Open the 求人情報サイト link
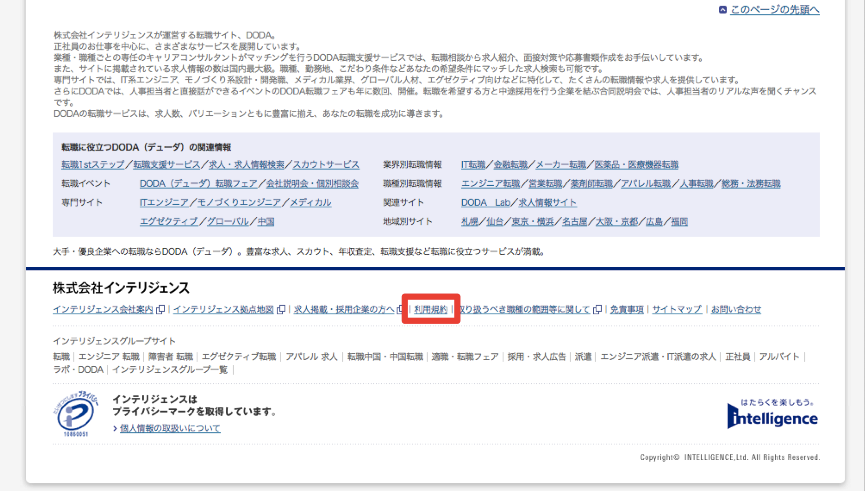This screenshot has width=865, height=491. click(549, 202)
